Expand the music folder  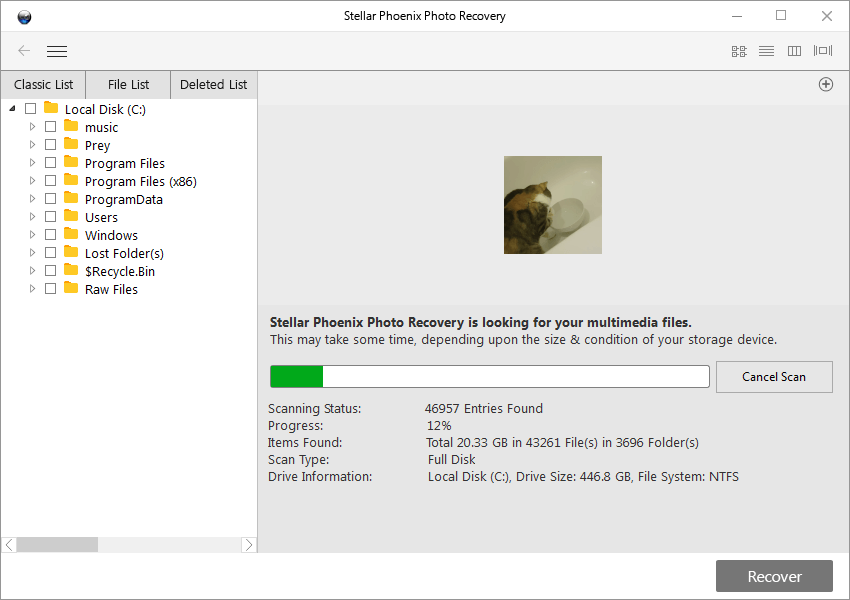tap(32, 126)
